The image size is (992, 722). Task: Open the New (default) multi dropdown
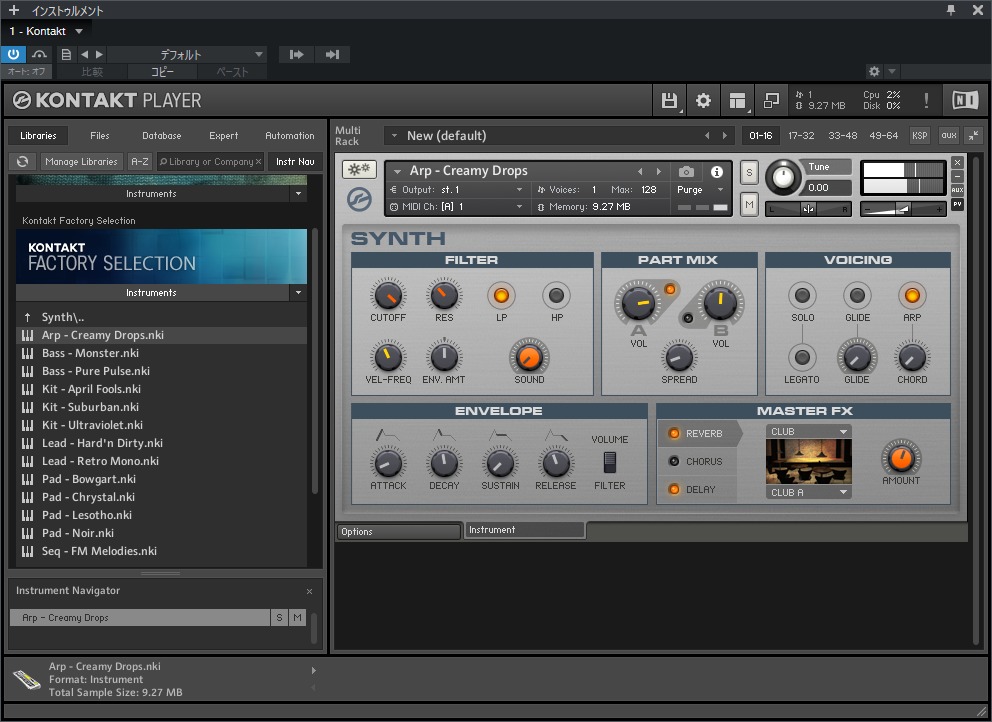point(559,135)
